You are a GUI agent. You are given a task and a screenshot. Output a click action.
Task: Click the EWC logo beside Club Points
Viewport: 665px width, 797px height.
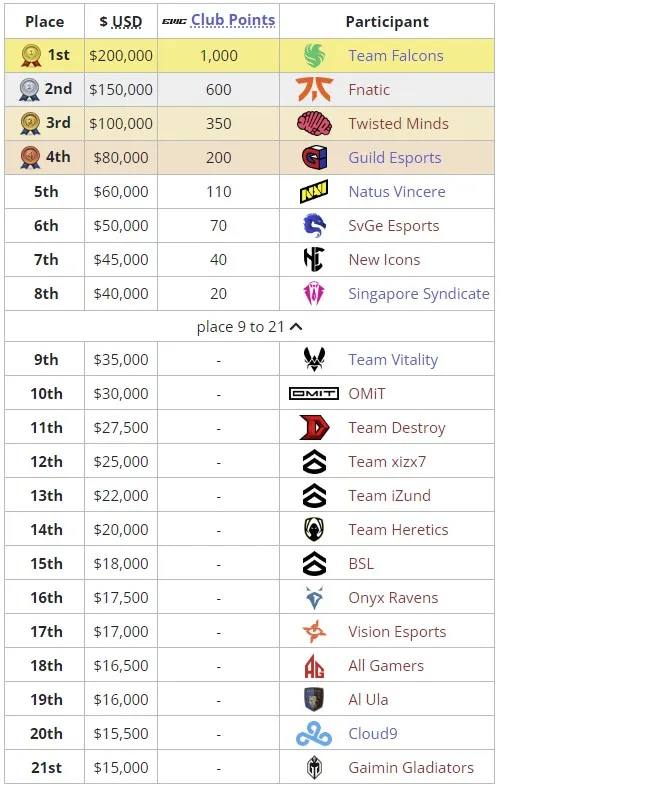point(174,21)
